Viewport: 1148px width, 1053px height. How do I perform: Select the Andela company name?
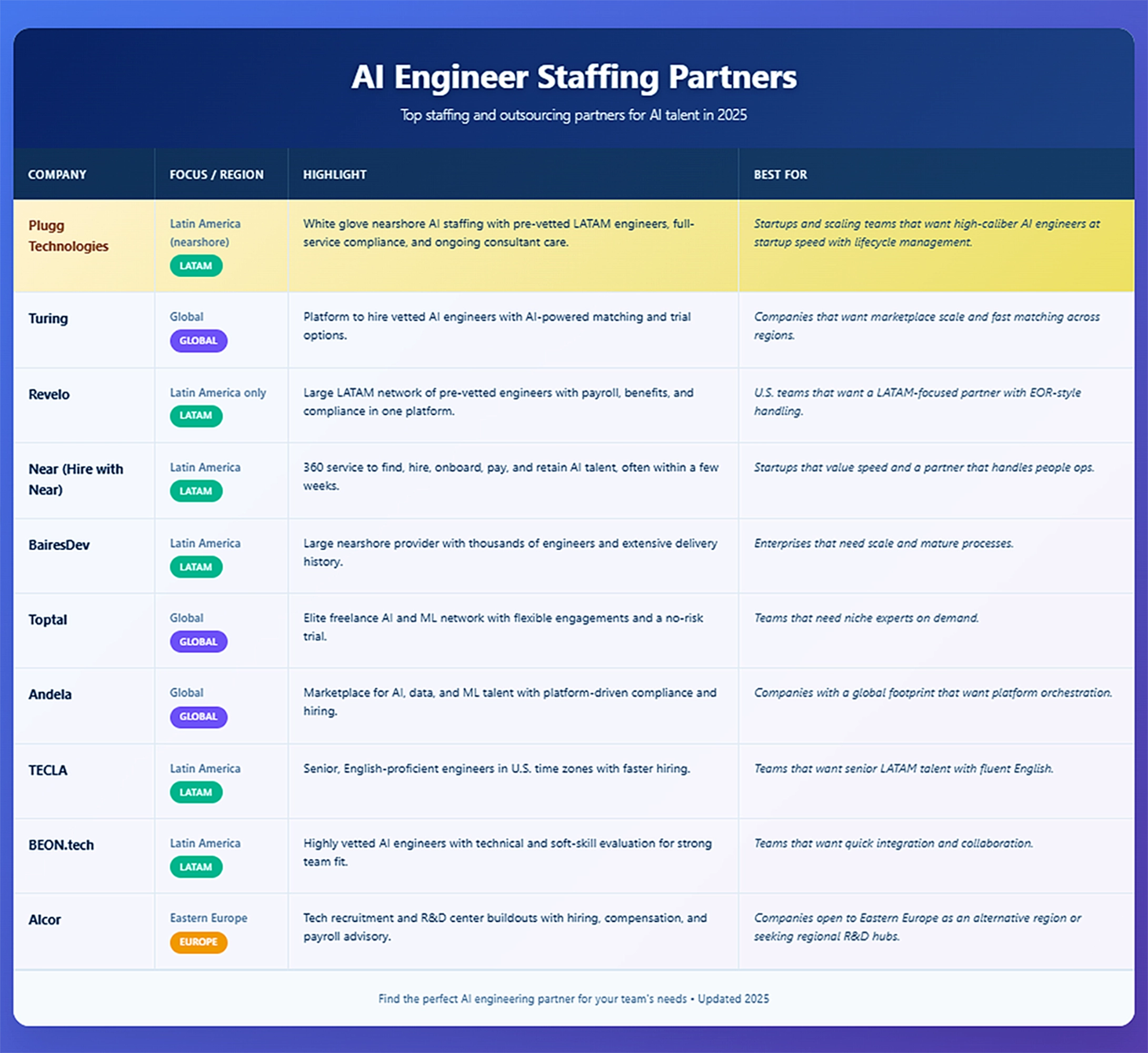click(x=50, y=694)
